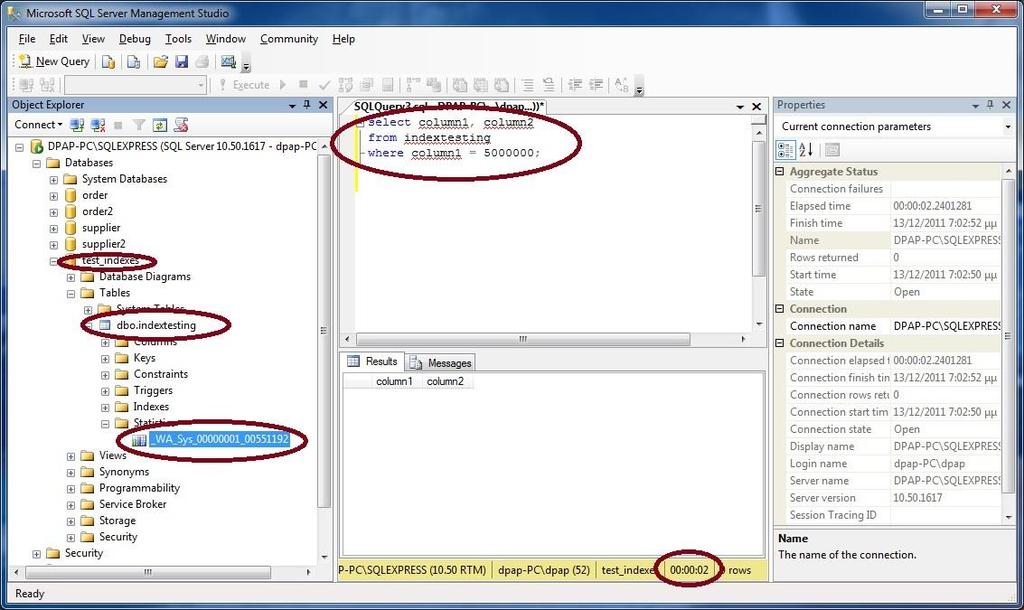
Task: Open the Window menu
Action: click(225, 39)
